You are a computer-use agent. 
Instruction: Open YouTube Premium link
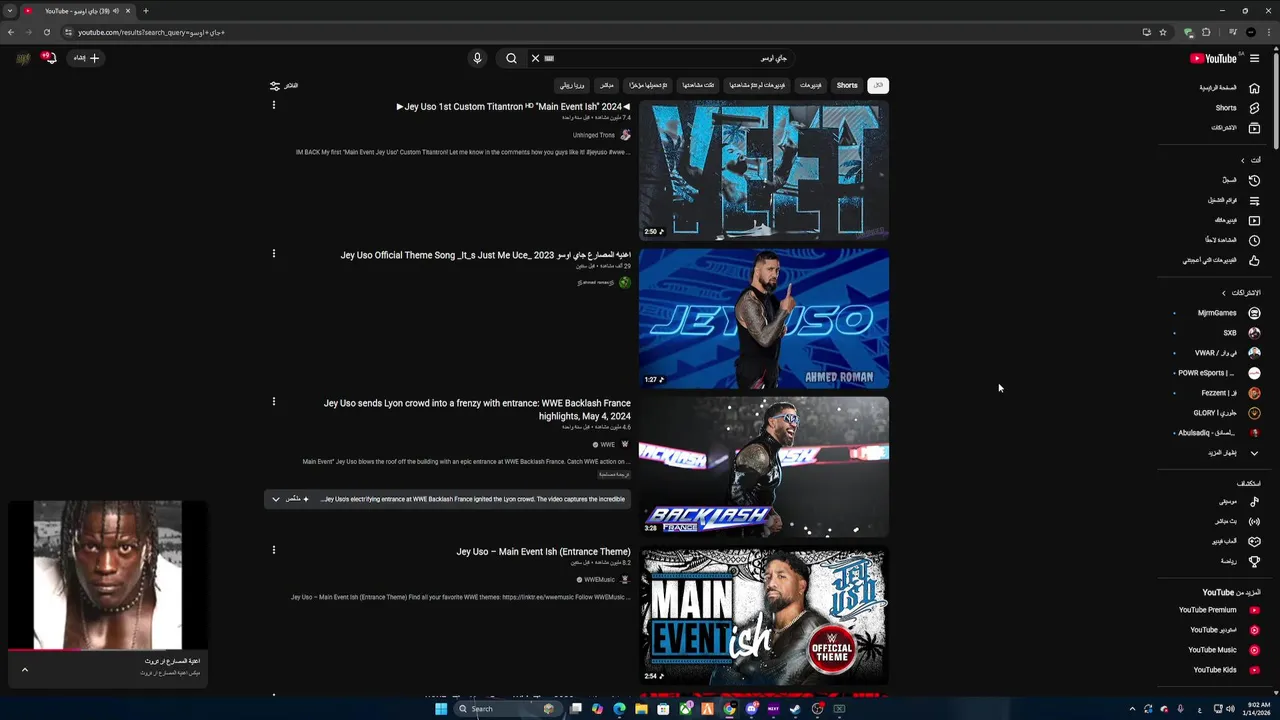1217,610
